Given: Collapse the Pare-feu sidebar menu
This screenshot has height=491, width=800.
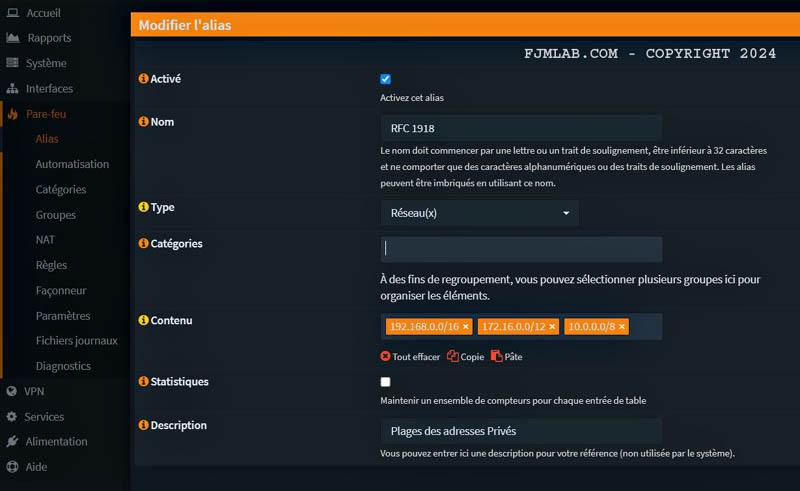Looking at the screenshot, I should tap(46, 114).
